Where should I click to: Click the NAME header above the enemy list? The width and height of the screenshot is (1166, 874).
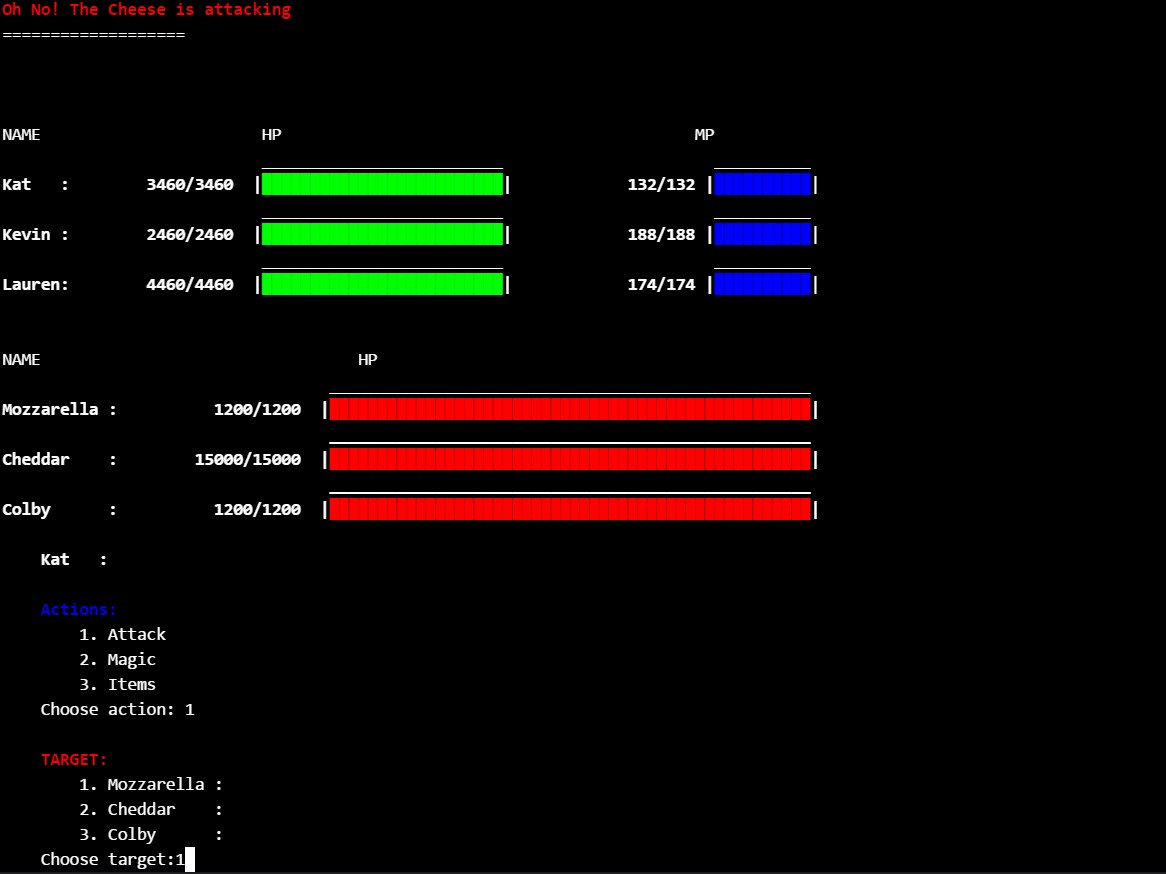pos(21,359)
